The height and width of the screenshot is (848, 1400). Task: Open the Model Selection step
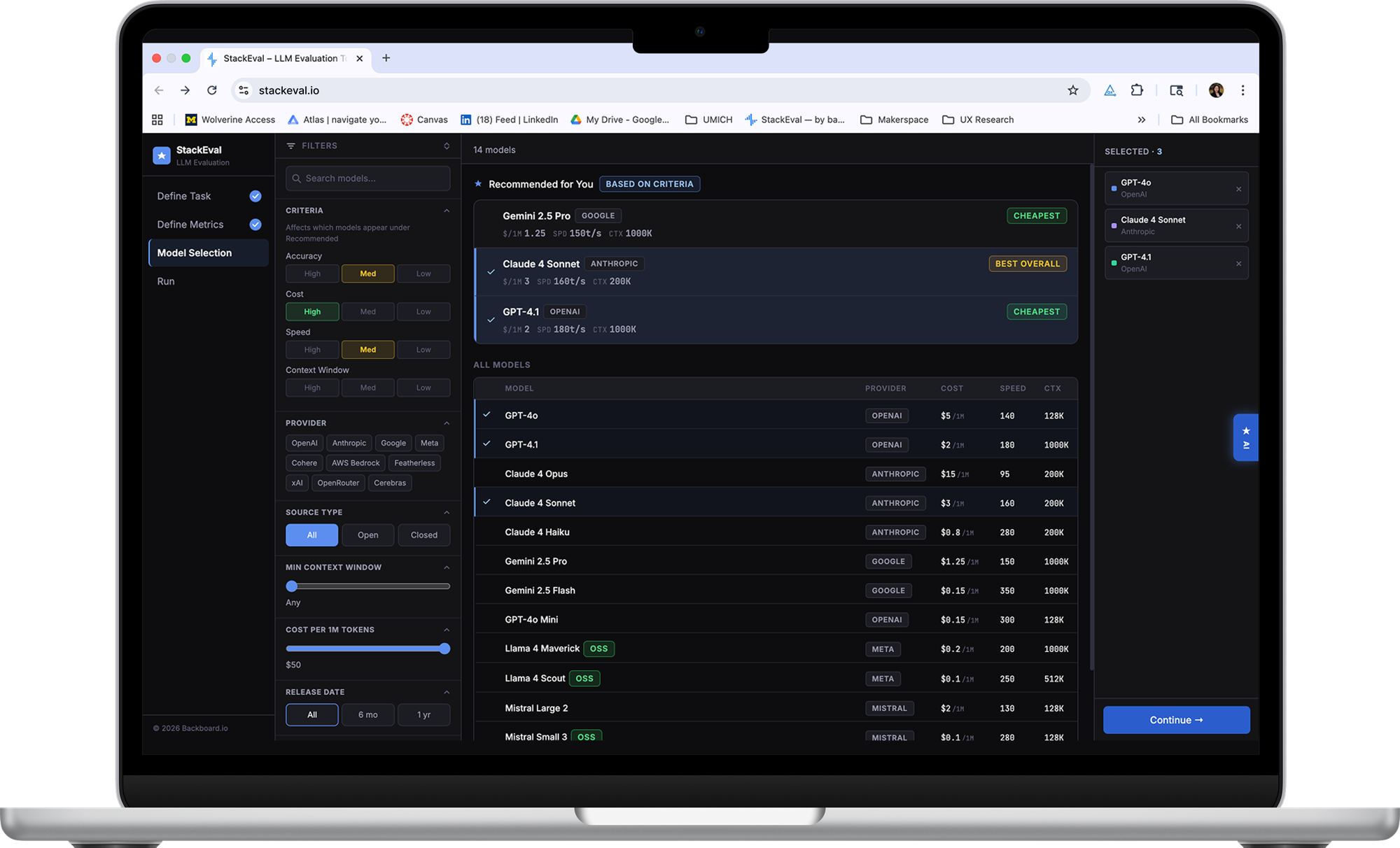(209, 253)
